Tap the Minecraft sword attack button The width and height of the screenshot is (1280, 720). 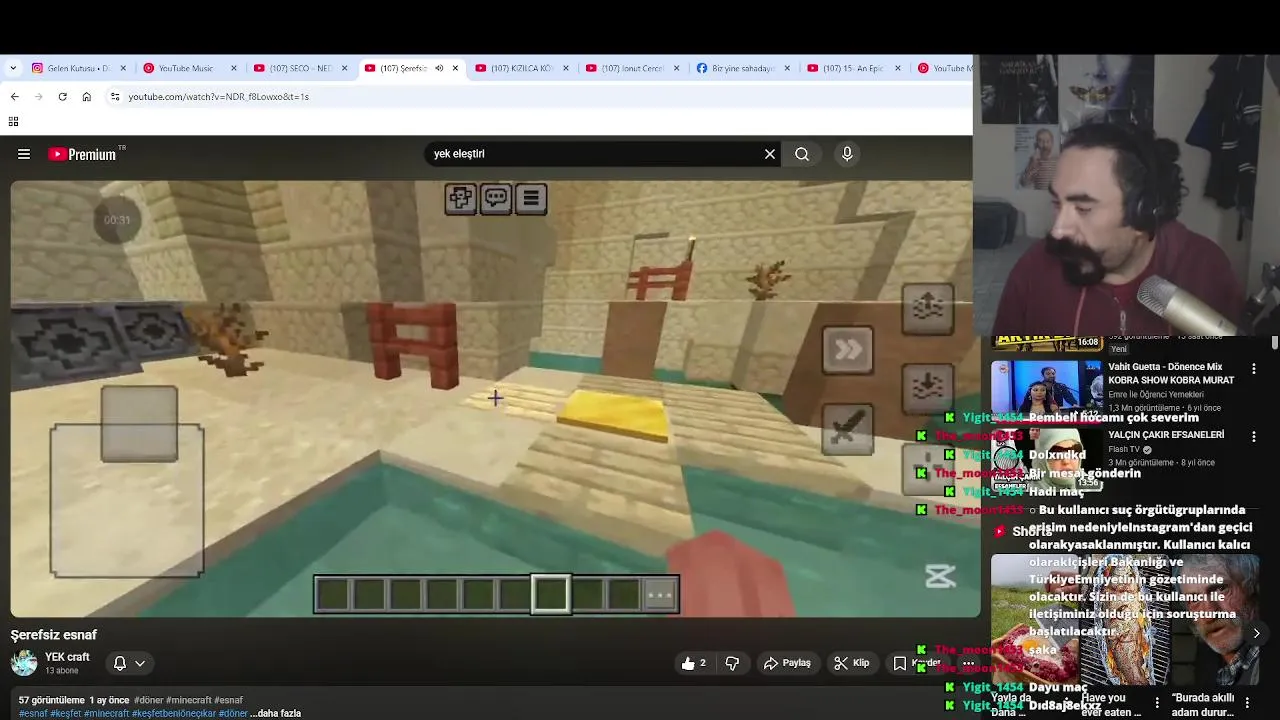(x=848, y=430)
